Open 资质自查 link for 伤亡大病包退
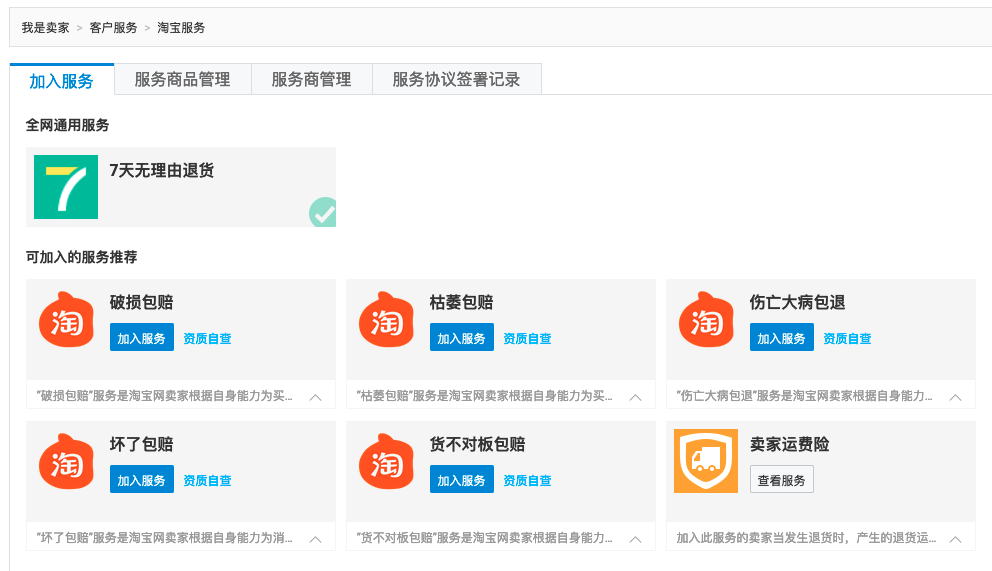The image size is (992, 571). coord(848,339)
